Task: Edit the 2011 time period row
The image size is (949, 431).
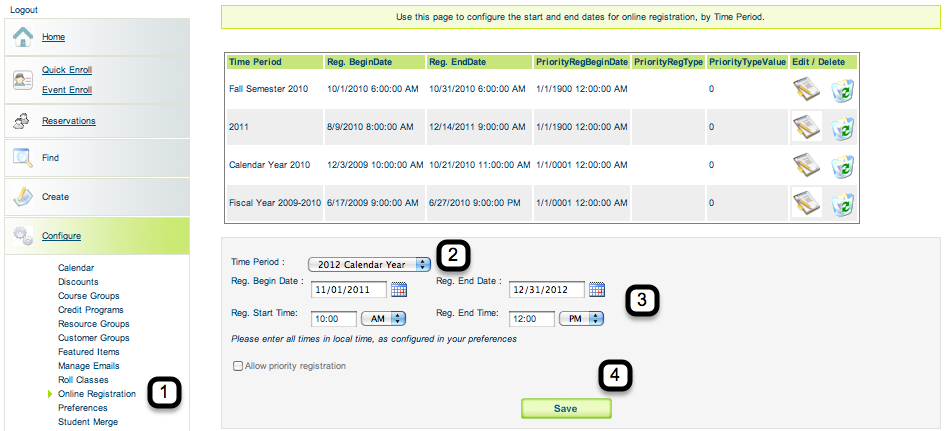Action: (806, 127)
